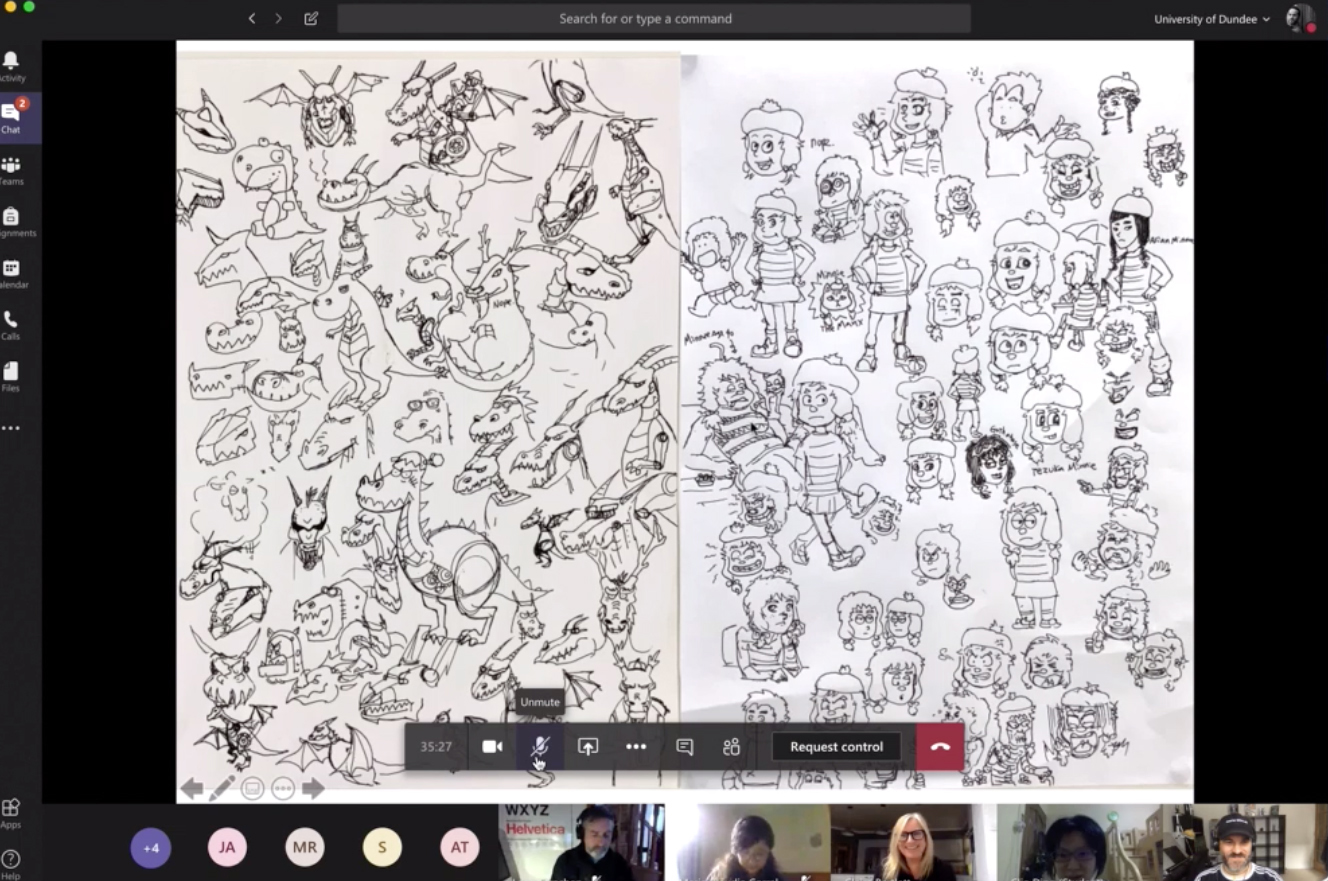Show the meeting participants list

731,746
